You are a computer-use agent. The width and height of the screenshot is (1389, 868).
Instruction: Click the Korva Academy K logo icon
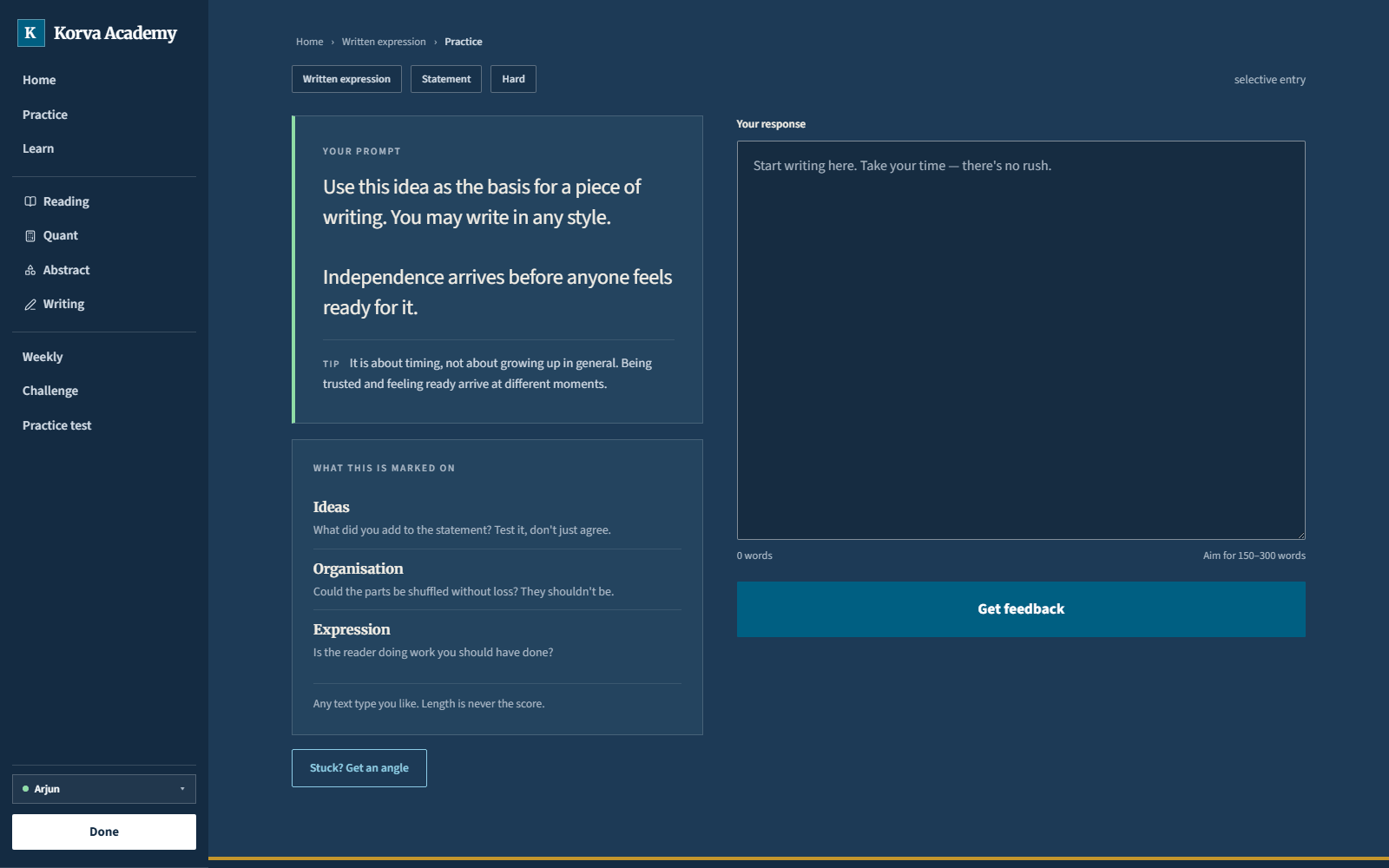pos(30,33)
